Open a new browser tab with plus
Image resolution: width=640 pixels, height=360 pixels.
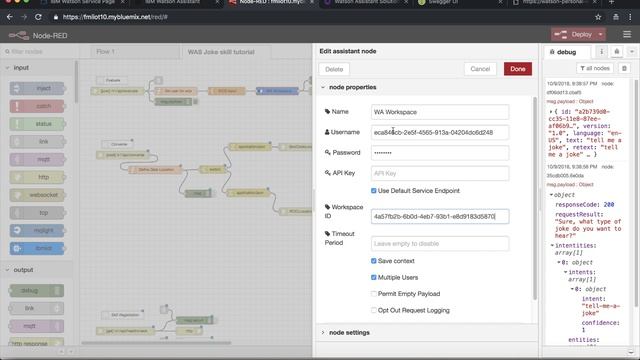(611, 2)
